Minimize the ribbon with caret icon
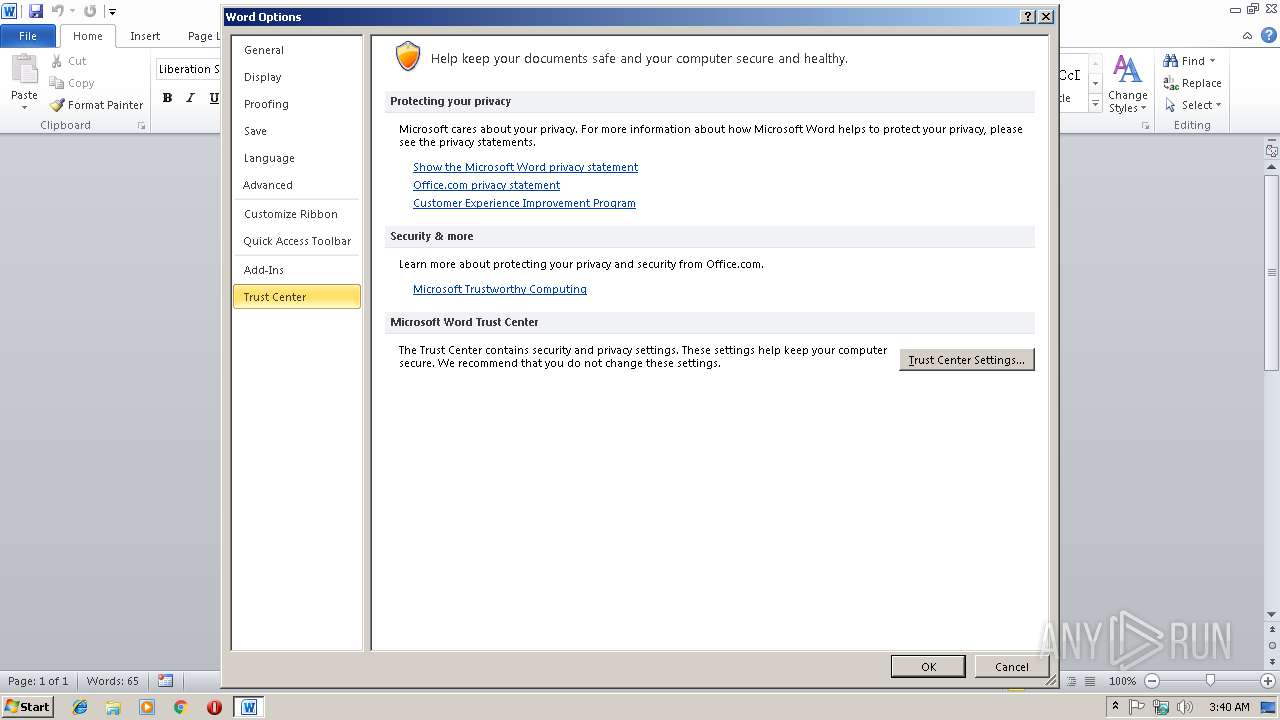Viewport: 1280px width, 720px height. (1248, 36)
